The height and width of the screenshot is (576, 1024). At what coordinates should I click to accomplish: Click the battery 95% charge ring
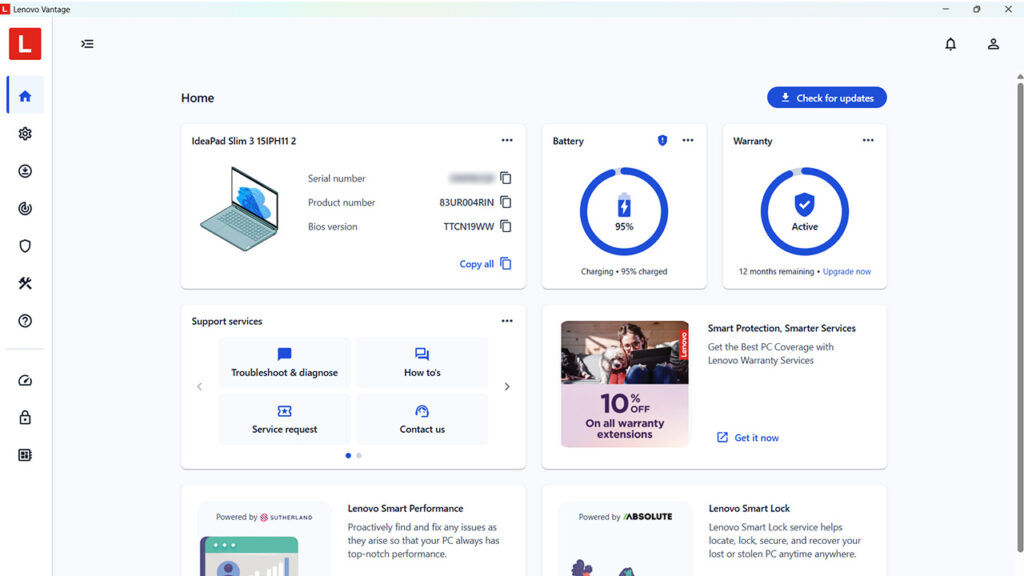click(624, 211)
